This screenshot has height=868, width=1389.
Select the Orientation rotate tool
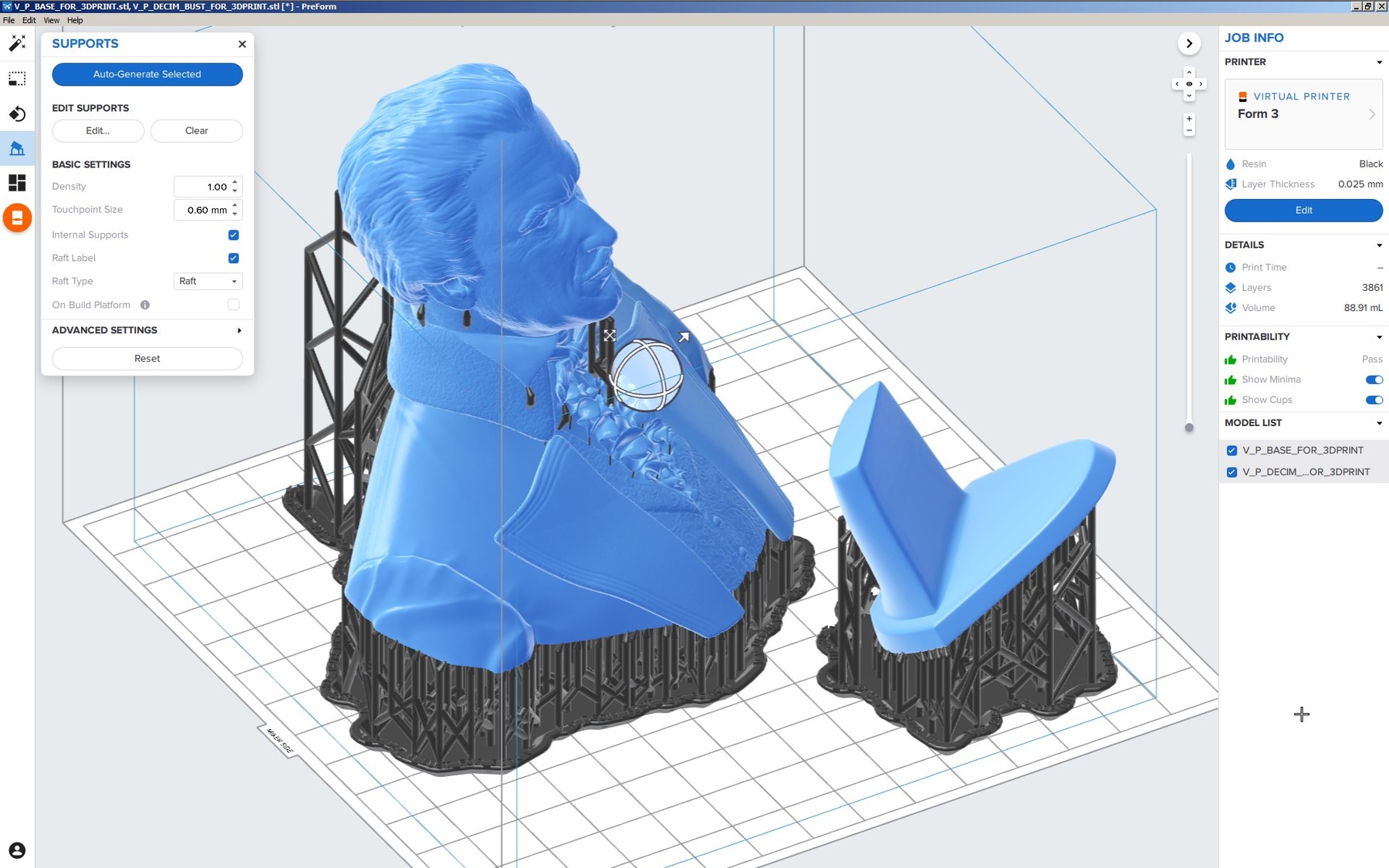(x=17, y=113)
